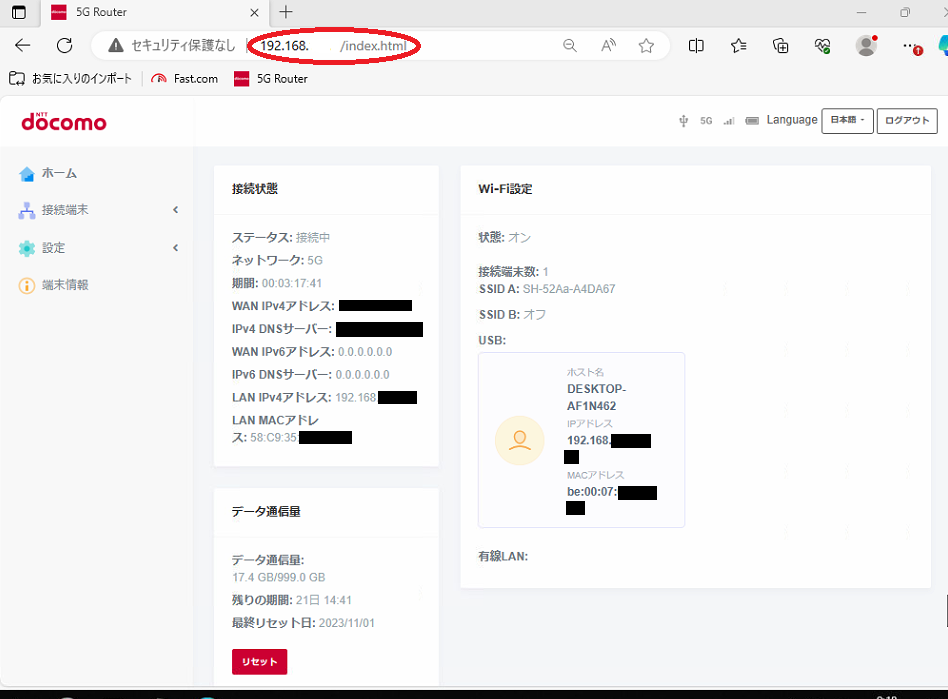This screenshot has width=948, height=699.
Task: Click the docomo logo
Action: (63, 122)
